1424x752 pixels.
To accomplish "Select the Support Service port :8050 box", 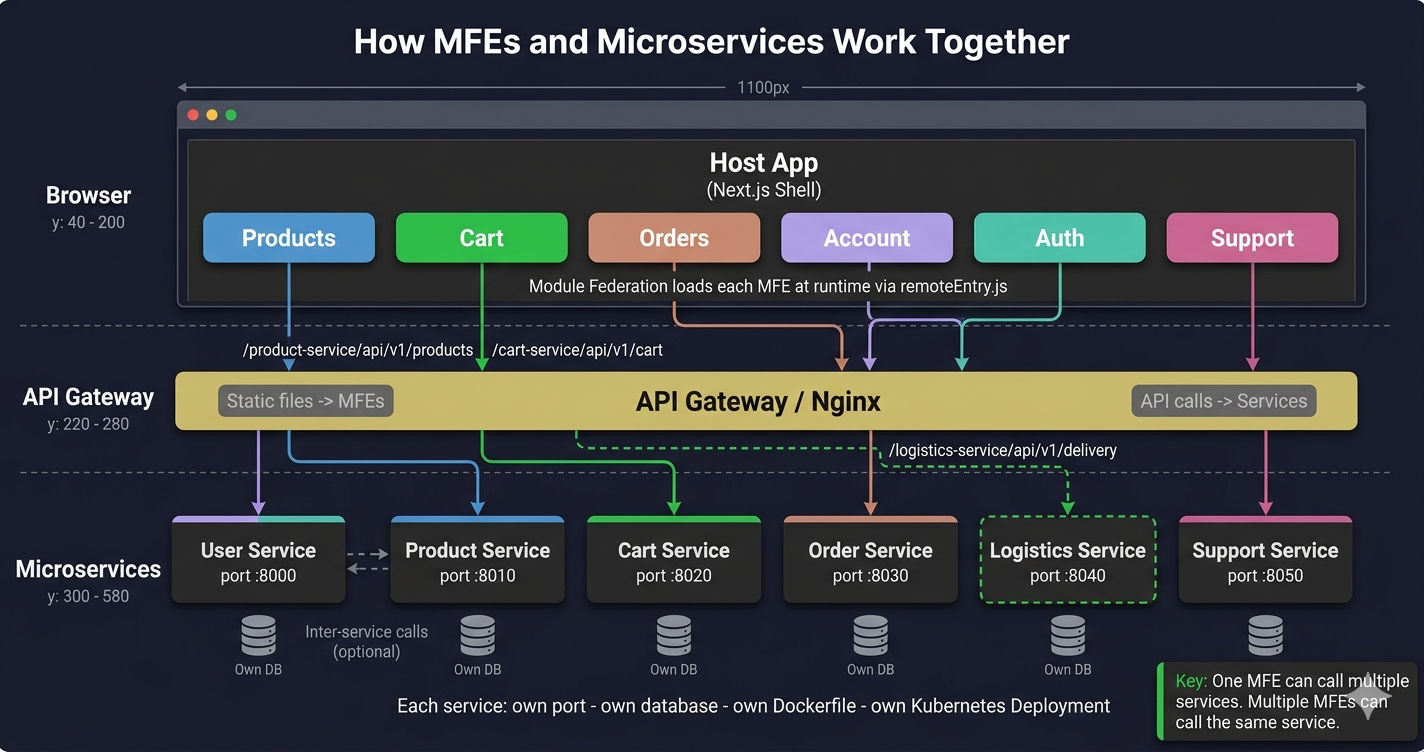I will point(1265,560).
